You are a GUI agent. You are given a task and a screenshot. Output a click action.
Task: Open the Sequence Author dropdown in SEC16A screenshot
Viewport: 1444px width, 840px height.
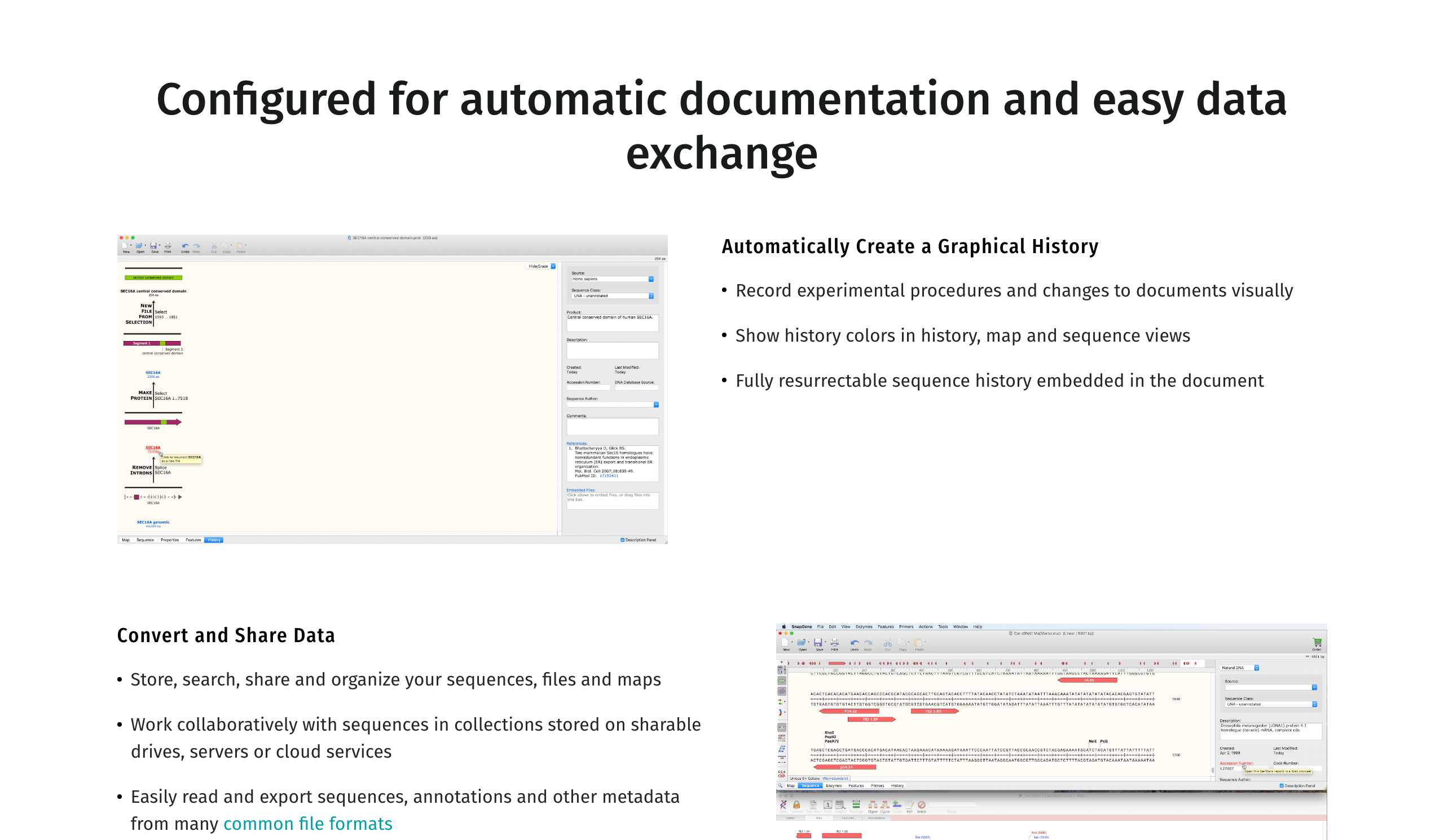(612, 405)
